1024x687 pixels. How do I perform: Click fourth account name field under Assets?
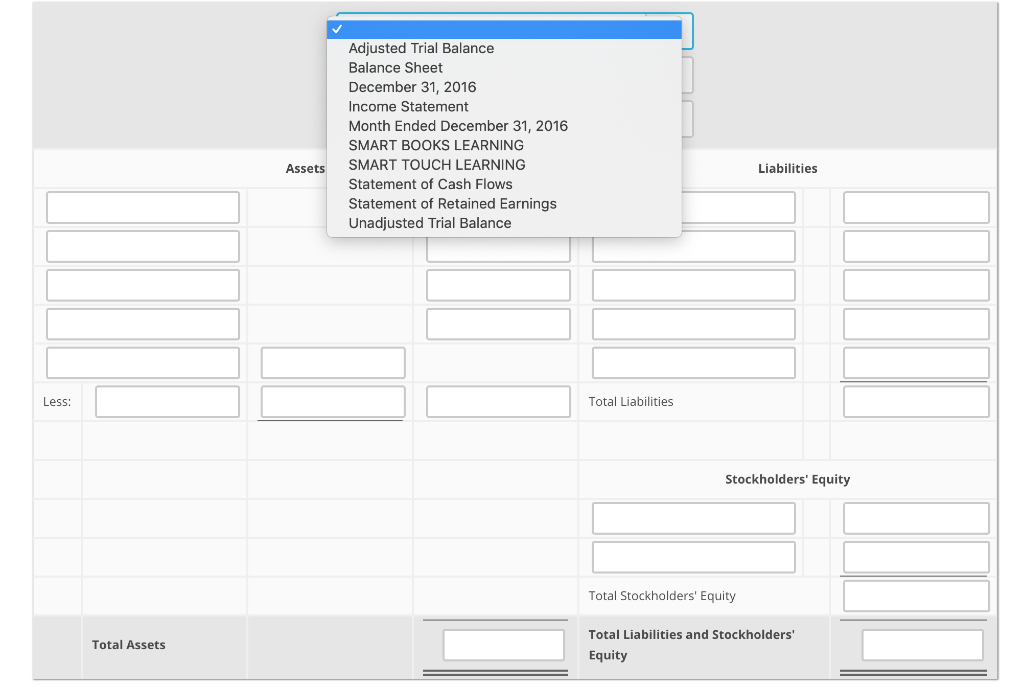click(x=143, y=324)
